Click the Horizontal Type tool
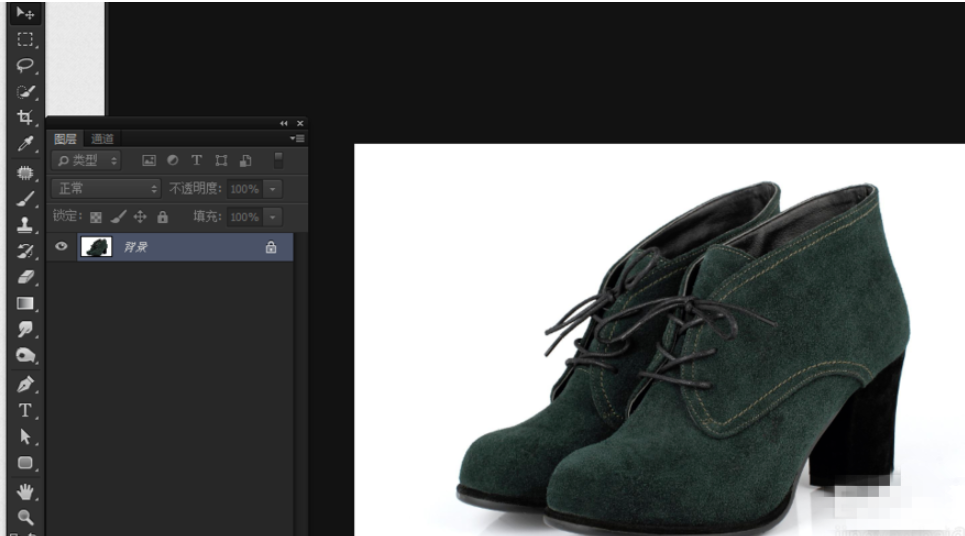The height and width of the screenshot is (536, 965). (x=25, y=411)
